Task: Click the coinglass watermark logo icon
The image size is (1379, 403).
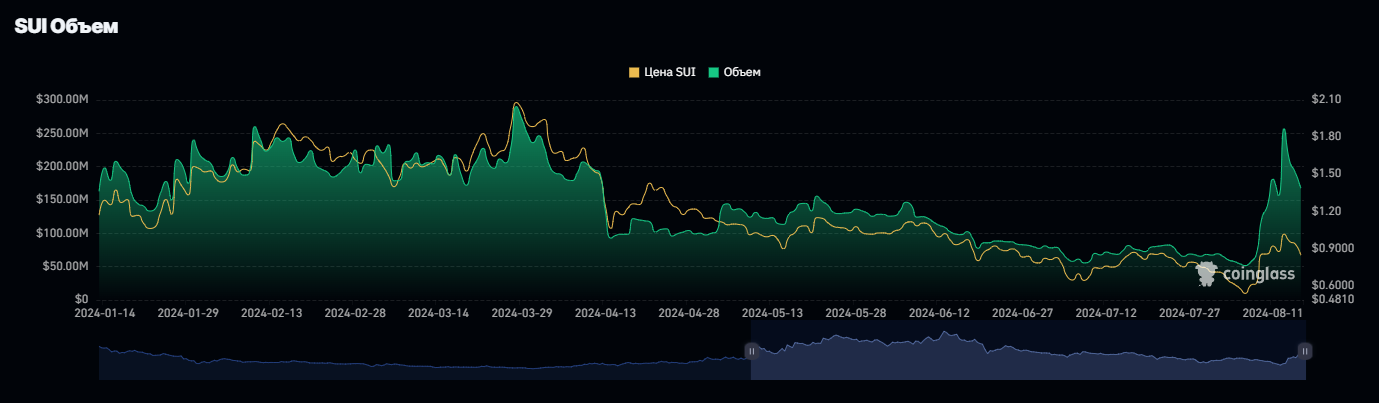Action: click(1208, 274)
